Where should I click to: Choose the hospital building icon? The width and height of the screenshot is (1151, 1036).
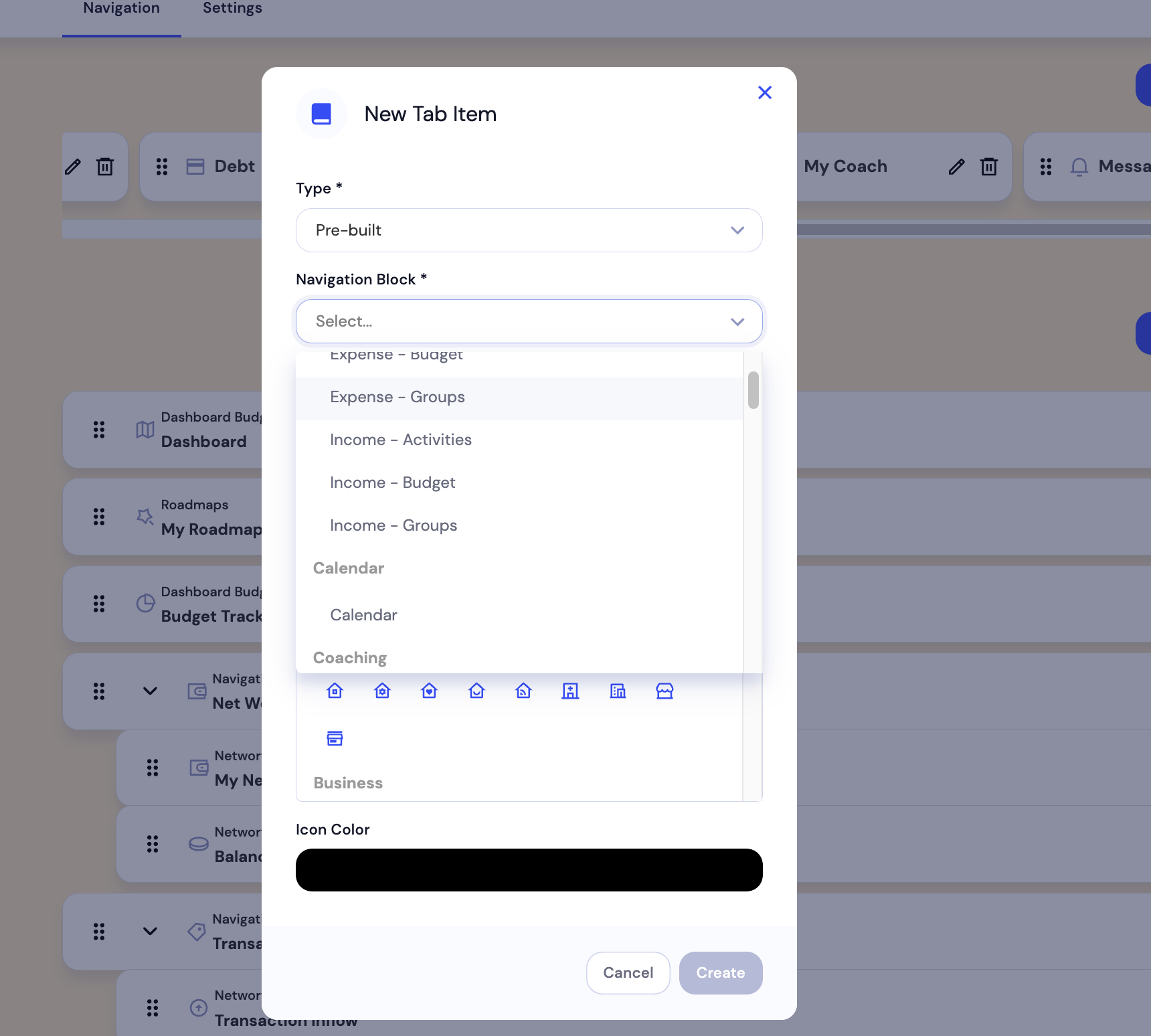coord(570,691)
